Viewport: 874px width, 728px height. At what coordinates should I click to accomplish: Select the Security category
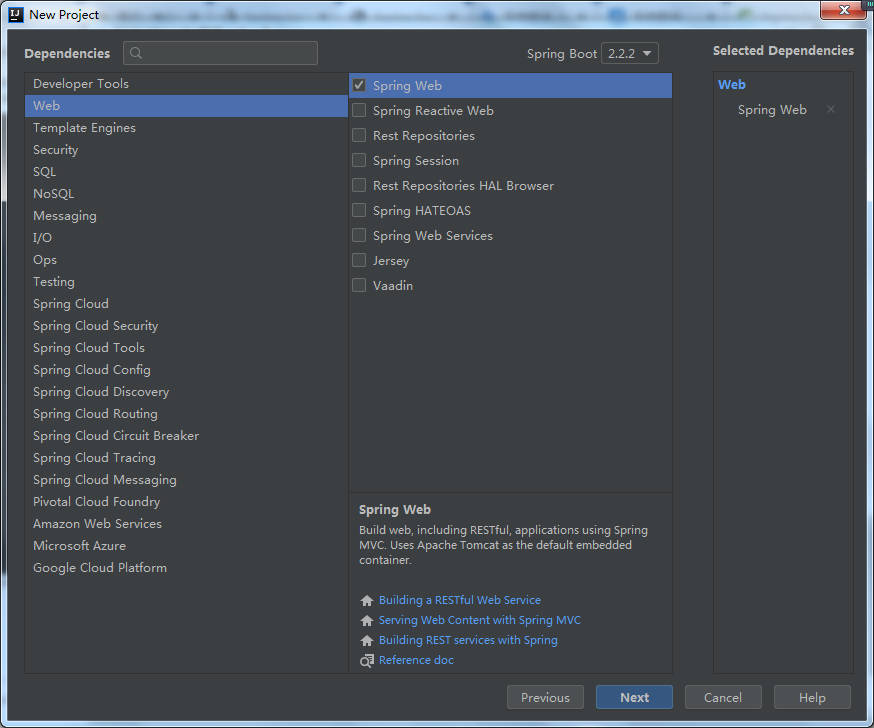click(56, 150)
